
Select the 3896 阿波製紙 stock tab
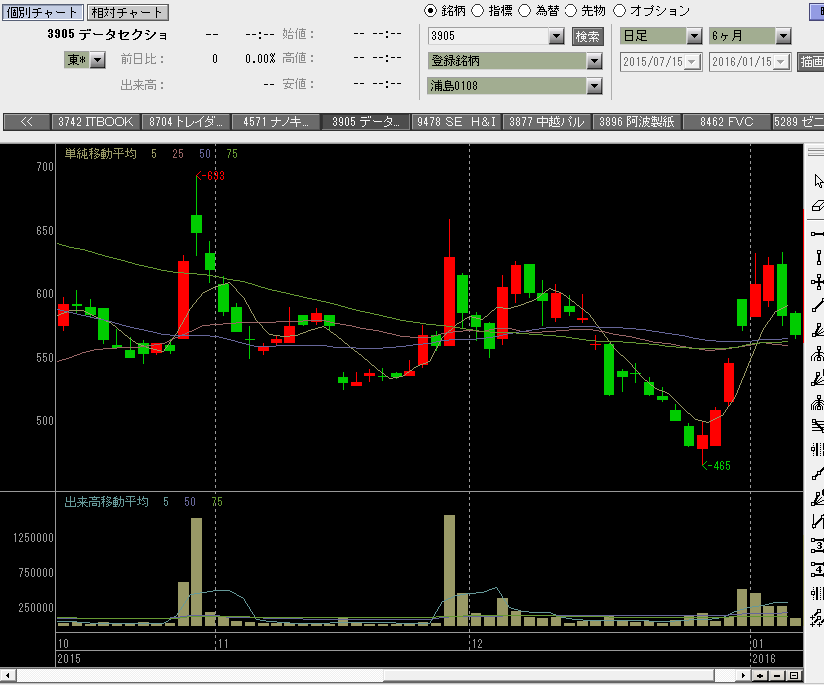coord(637,122)
